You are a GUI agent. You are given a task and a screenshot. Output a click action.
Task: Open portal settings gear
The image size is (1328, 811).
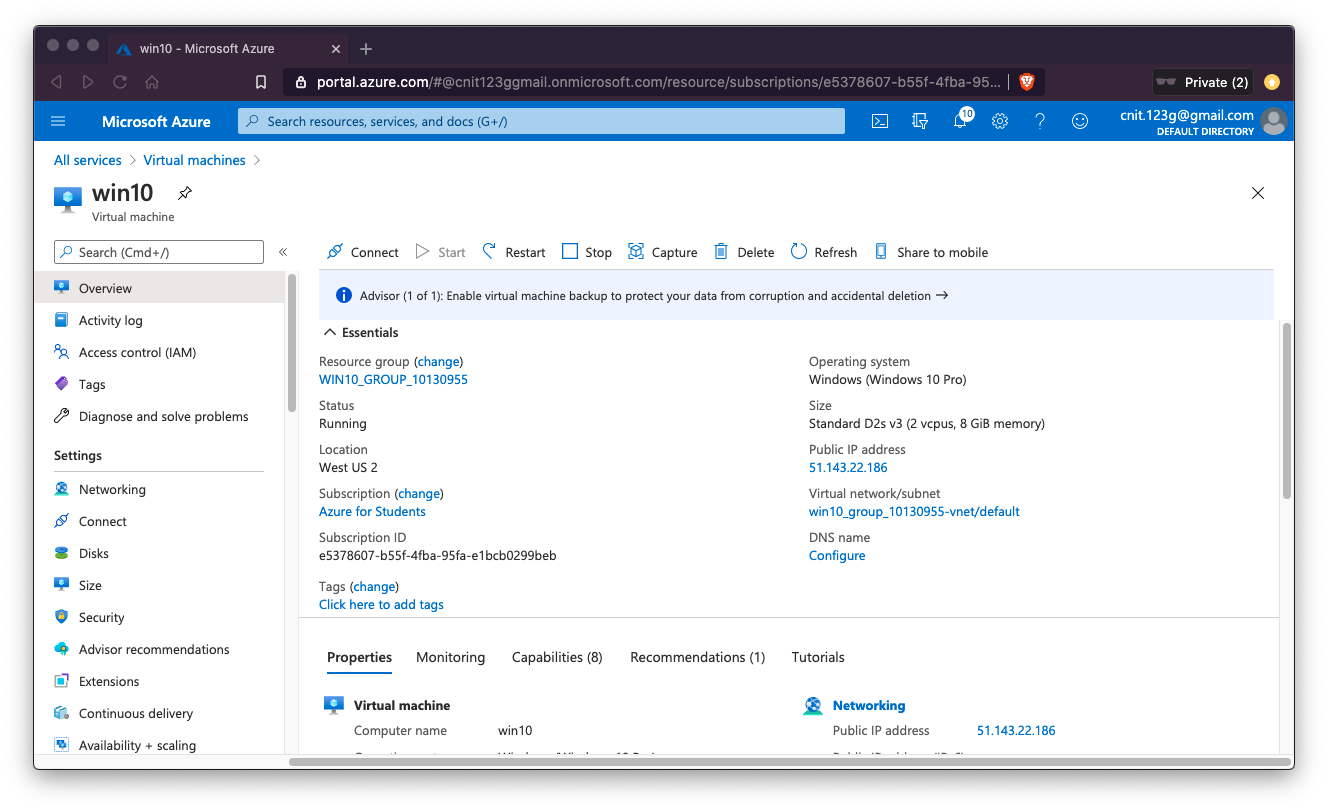(1000, 121)
